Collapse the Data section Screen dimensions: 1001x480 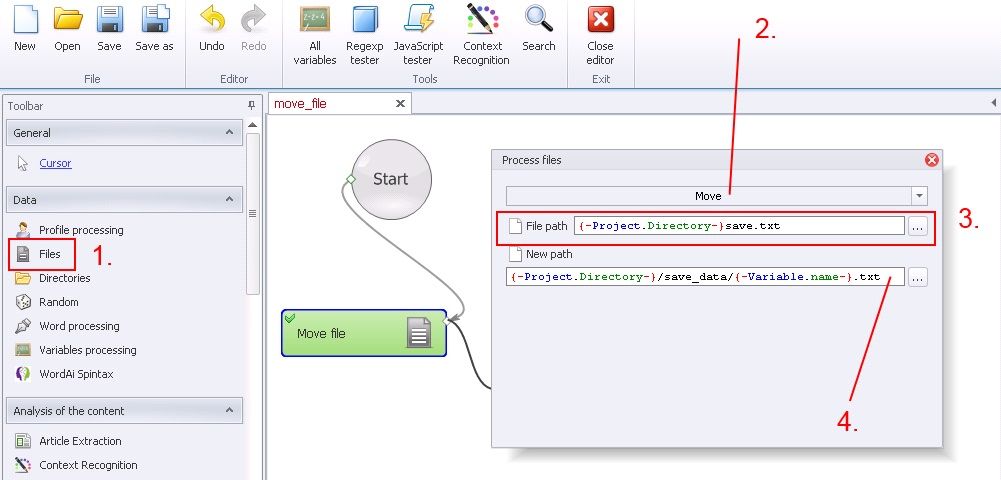click(229, 200)
